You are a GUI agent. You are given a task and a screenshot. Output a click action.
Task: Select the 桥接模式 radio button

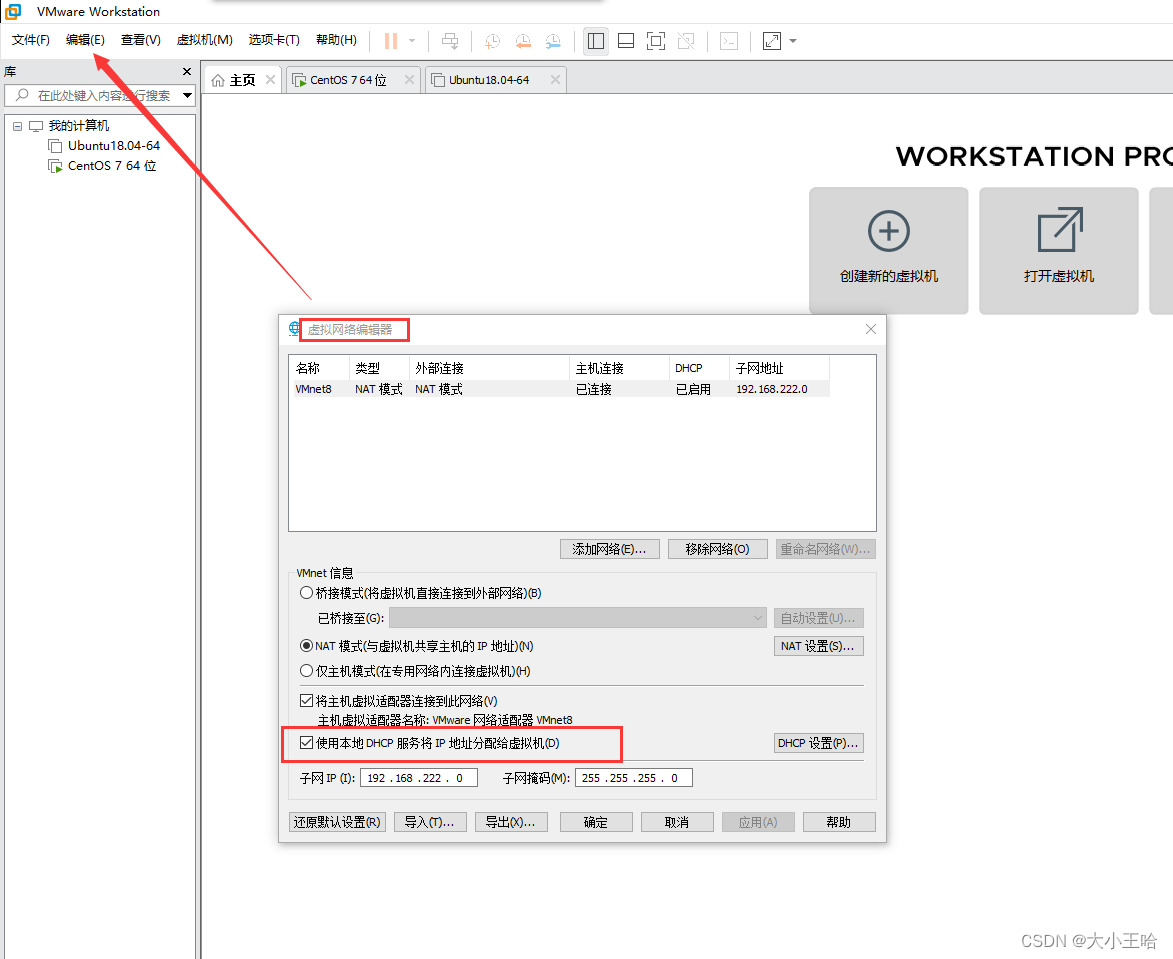(306, 593)
